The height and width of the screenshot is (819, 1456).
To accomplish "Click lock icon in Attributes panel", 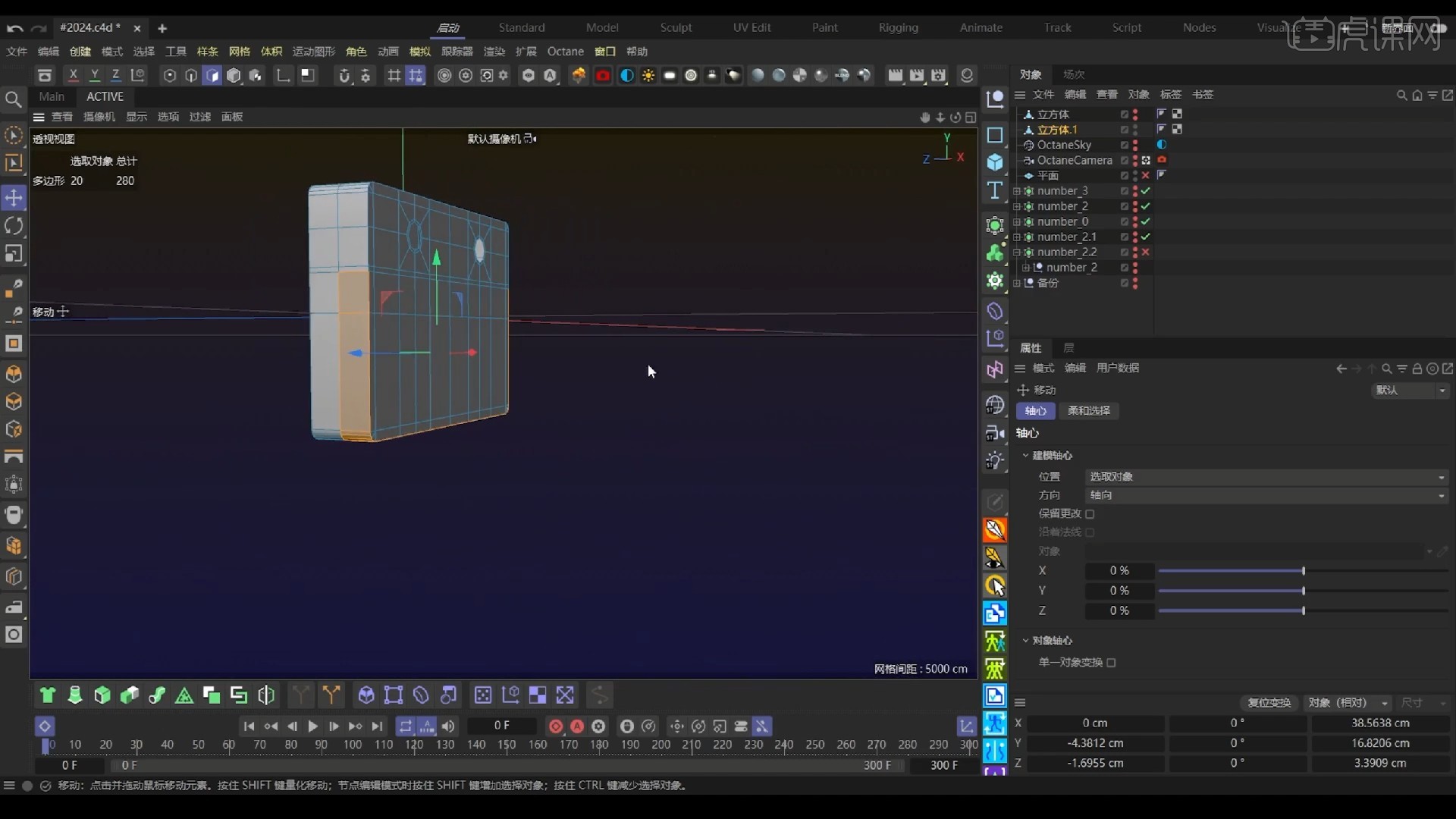I will click(x=1417, y=369).
